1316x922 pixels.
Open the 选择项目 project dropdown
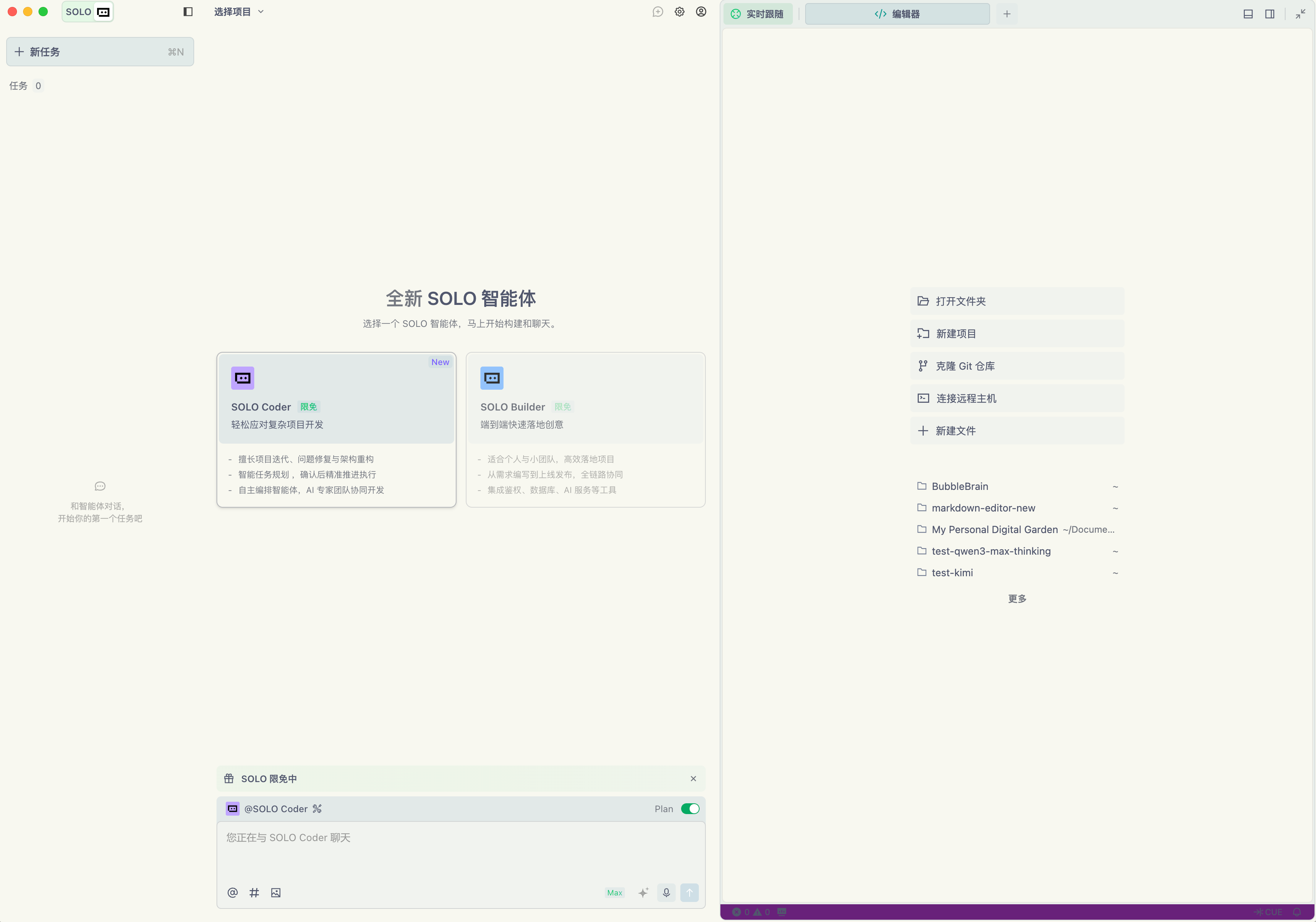[238, 12]
